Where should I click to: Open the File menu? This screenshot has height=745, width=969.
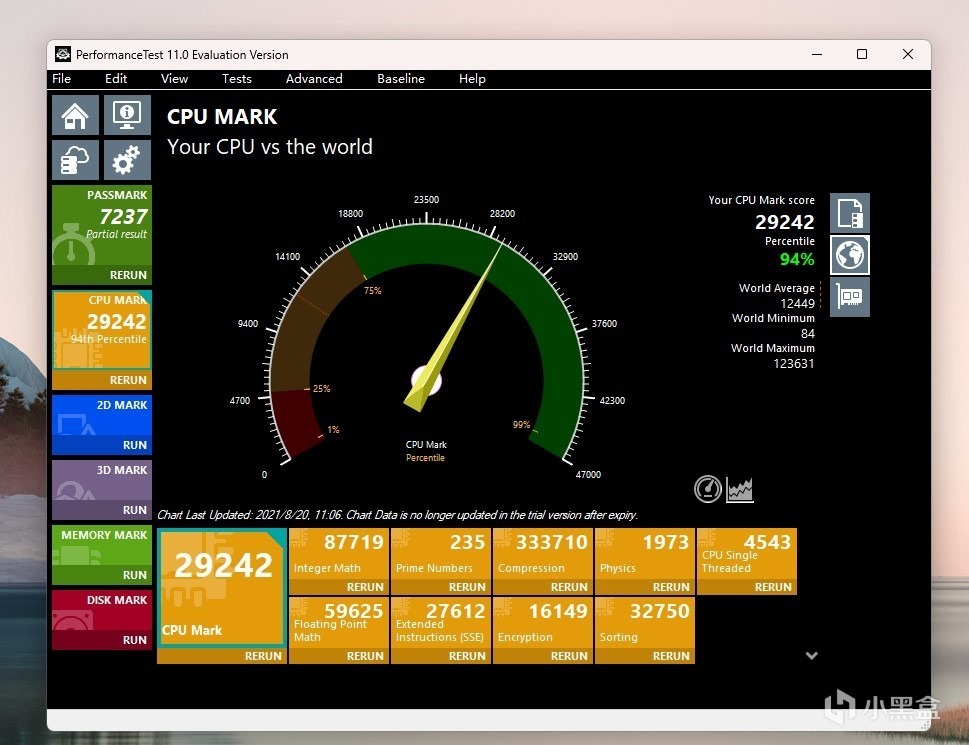click(61, 78)
